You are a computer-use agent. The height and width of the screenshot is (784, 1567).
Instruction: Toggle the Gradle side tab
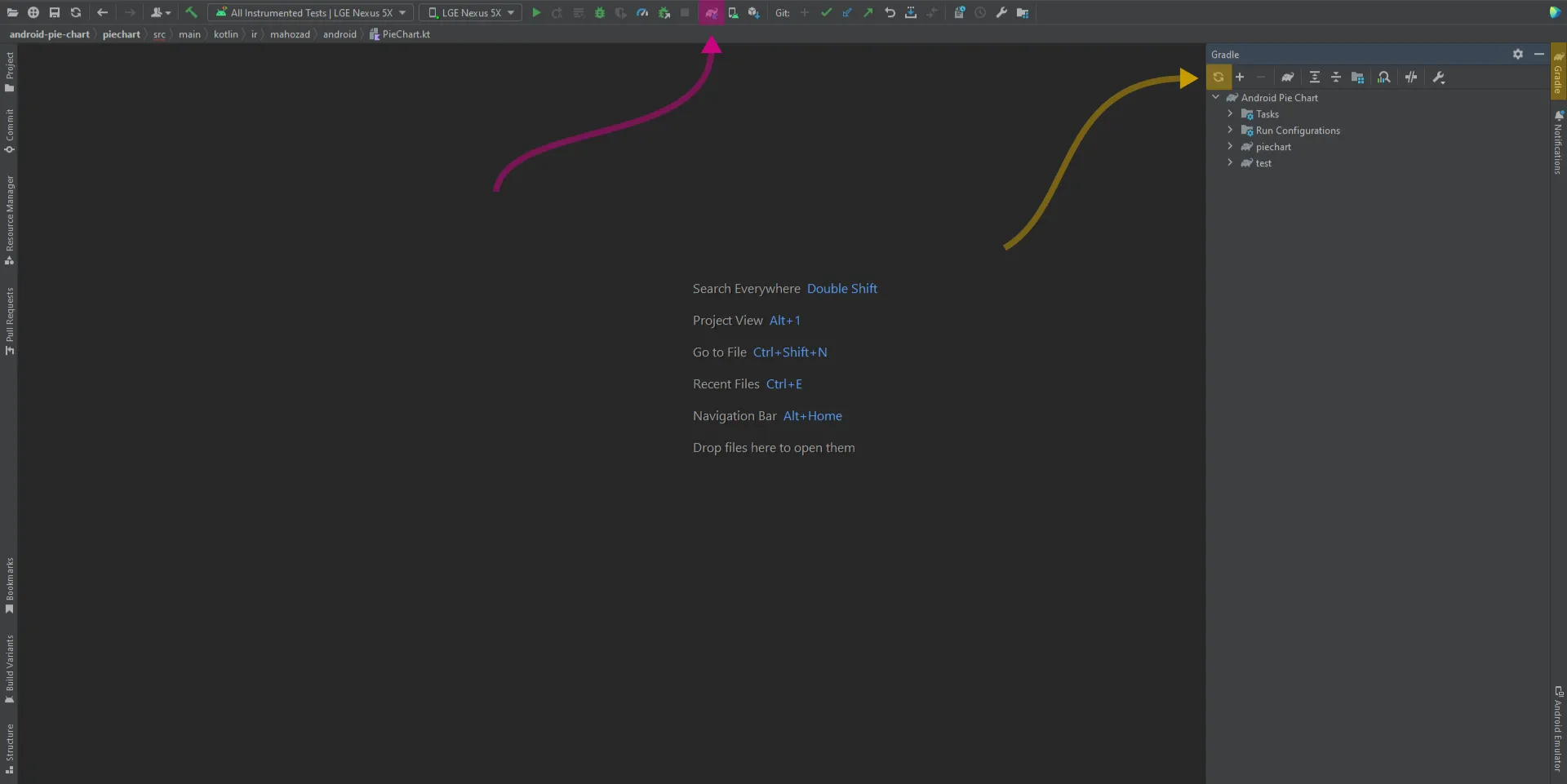(1558, 72)
